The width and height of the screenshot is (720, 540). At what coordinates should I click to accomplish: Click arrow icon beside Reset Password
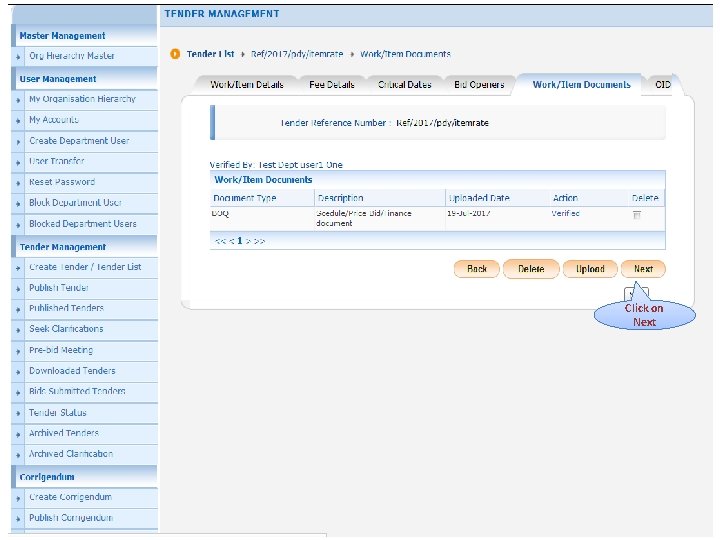pyautogui.click(x=18, y=183)
